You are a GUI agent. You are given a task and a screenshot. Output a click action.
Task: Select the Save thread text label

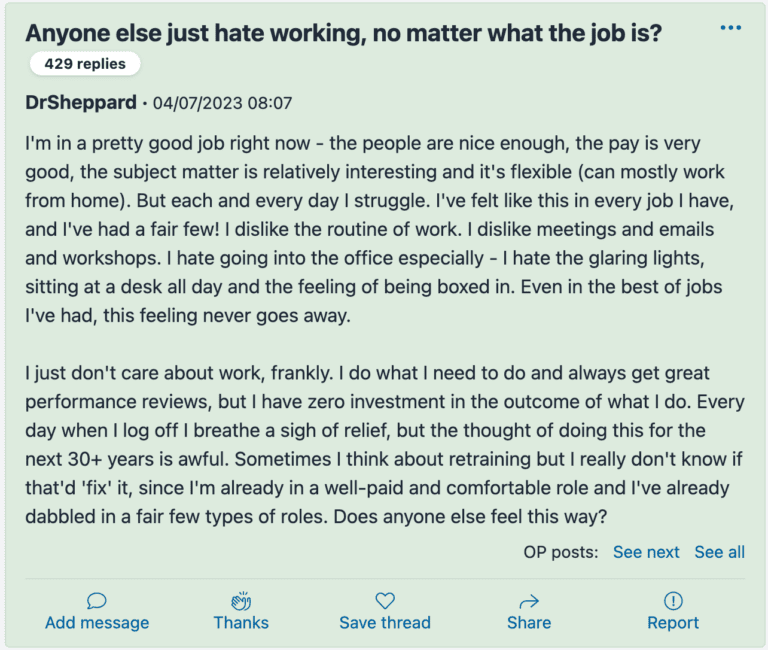coord(385,623)
